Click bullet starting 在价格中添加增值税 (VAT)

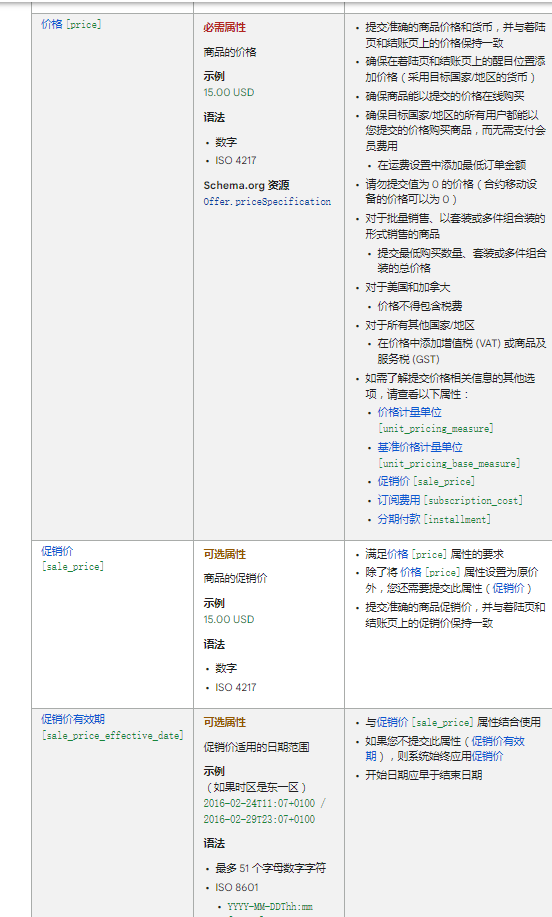click(462, 351)
